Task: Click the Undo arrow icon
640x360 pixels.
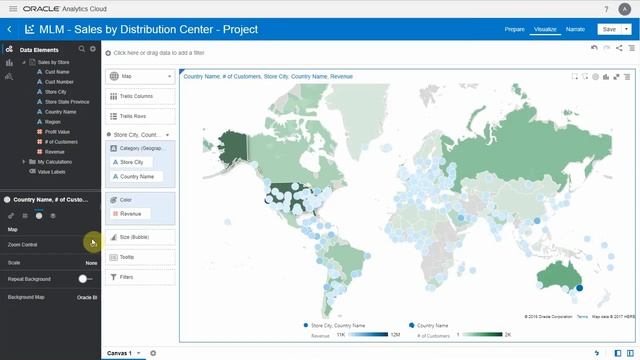Action: 594,48
